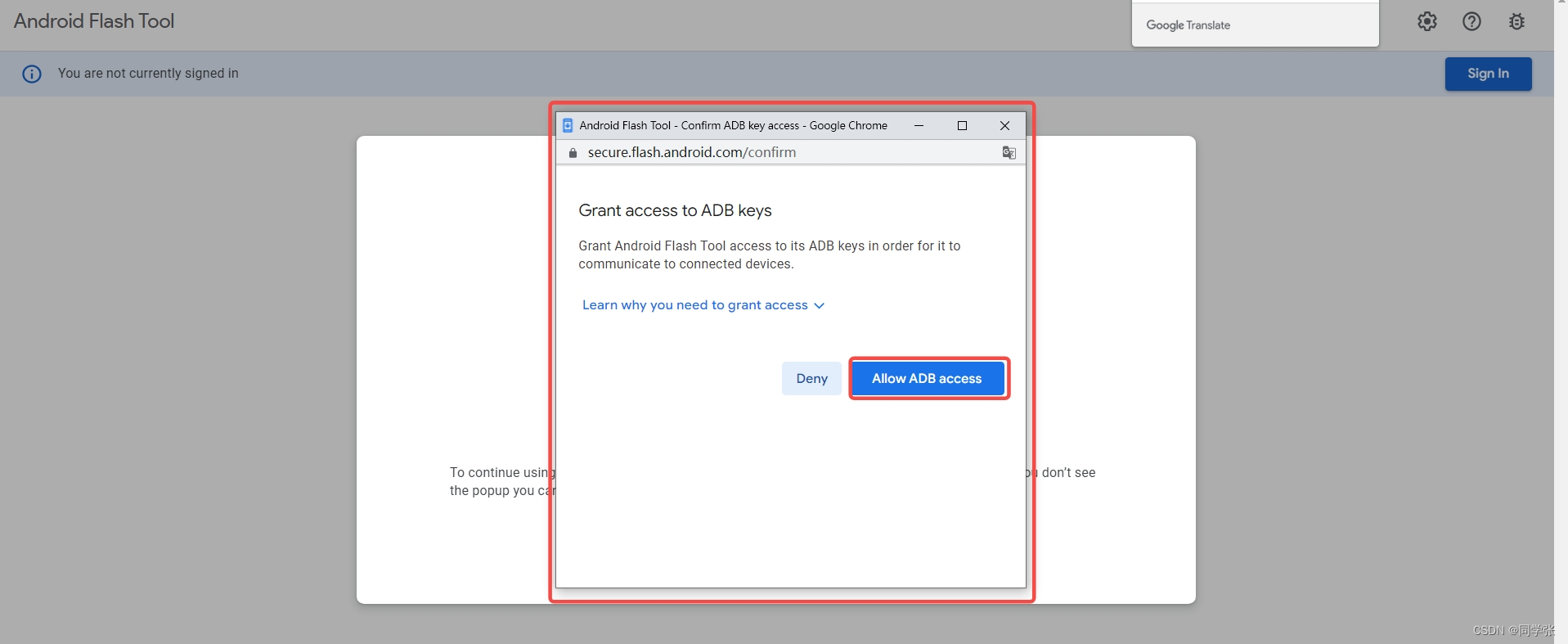The image size is (1568, 644).
Task: Open the settings gear in Flash Tool header
Action: 1426,21
